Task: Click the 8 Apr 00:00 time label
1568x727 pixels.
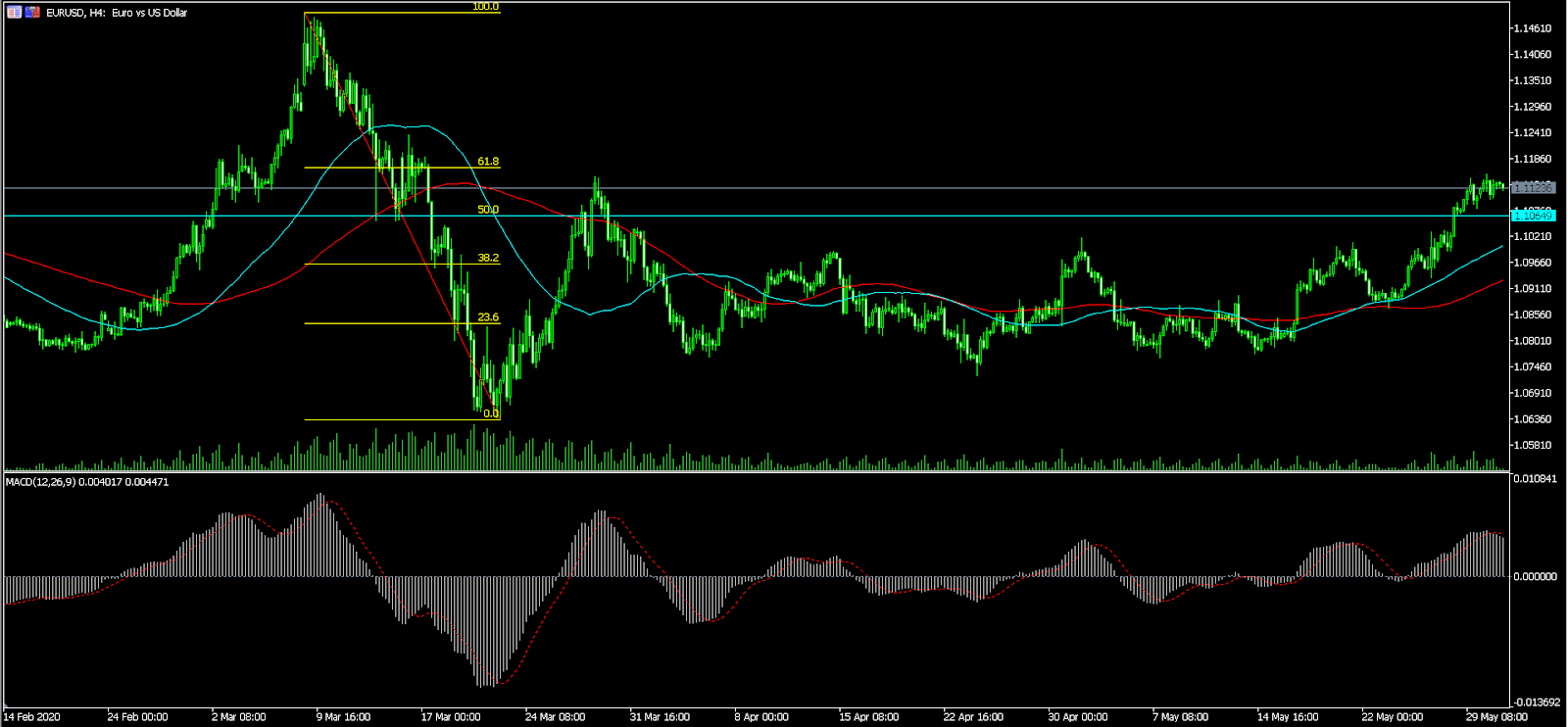Action: pyautogui.click(x=761, y=717)
